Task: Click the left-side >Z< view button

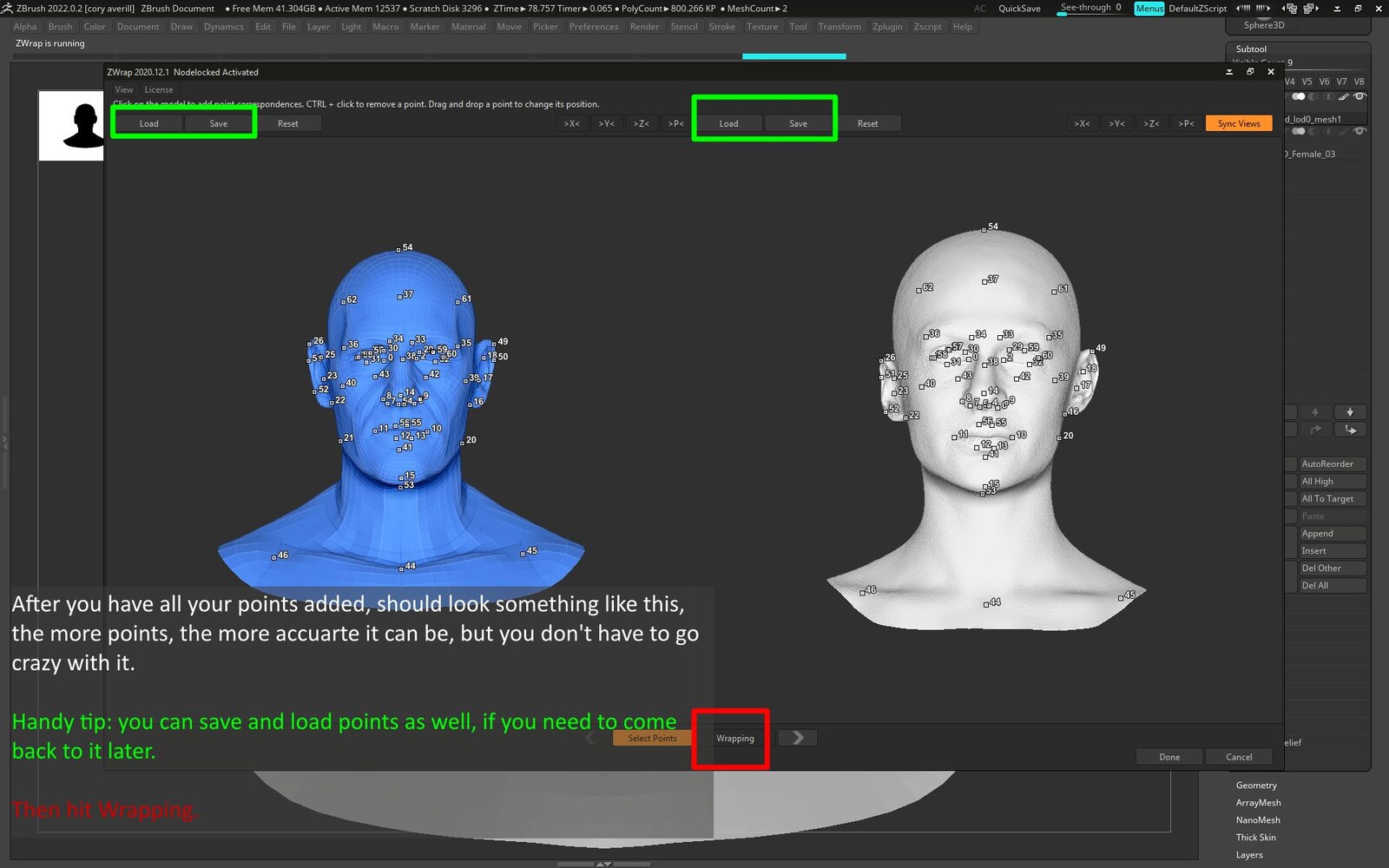Action: point(641,123)
